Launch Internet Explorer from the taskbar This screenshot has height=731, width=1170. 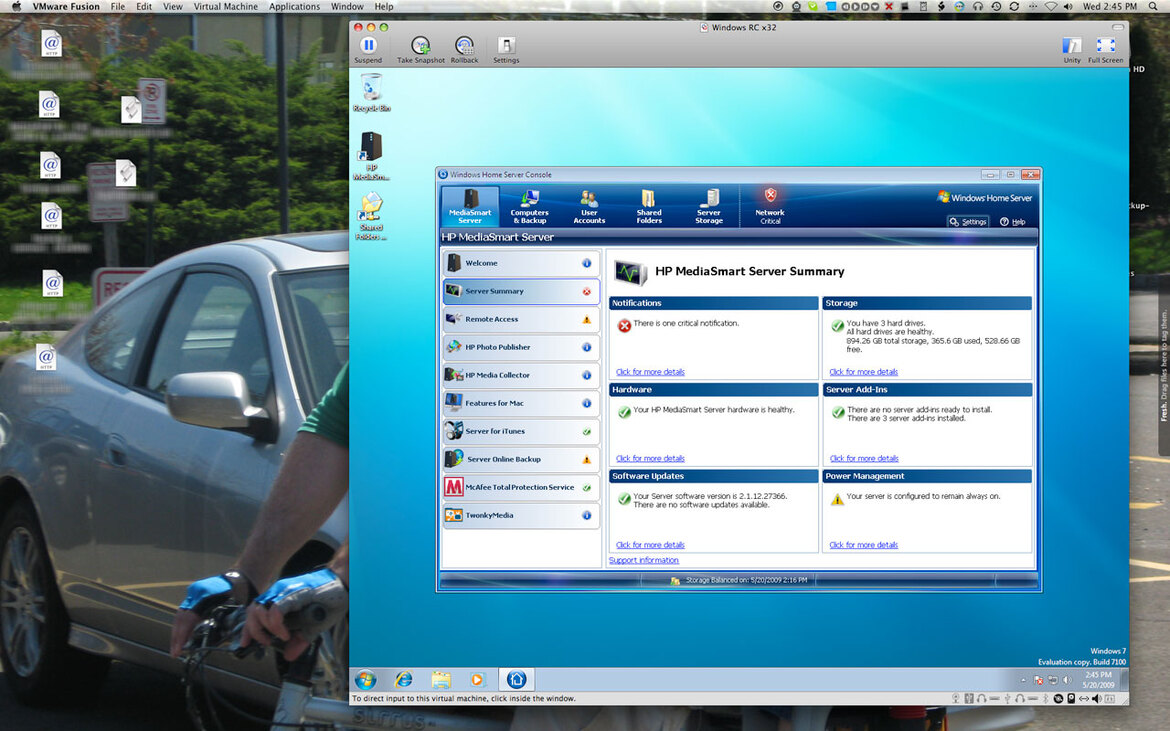pos(404,680)
